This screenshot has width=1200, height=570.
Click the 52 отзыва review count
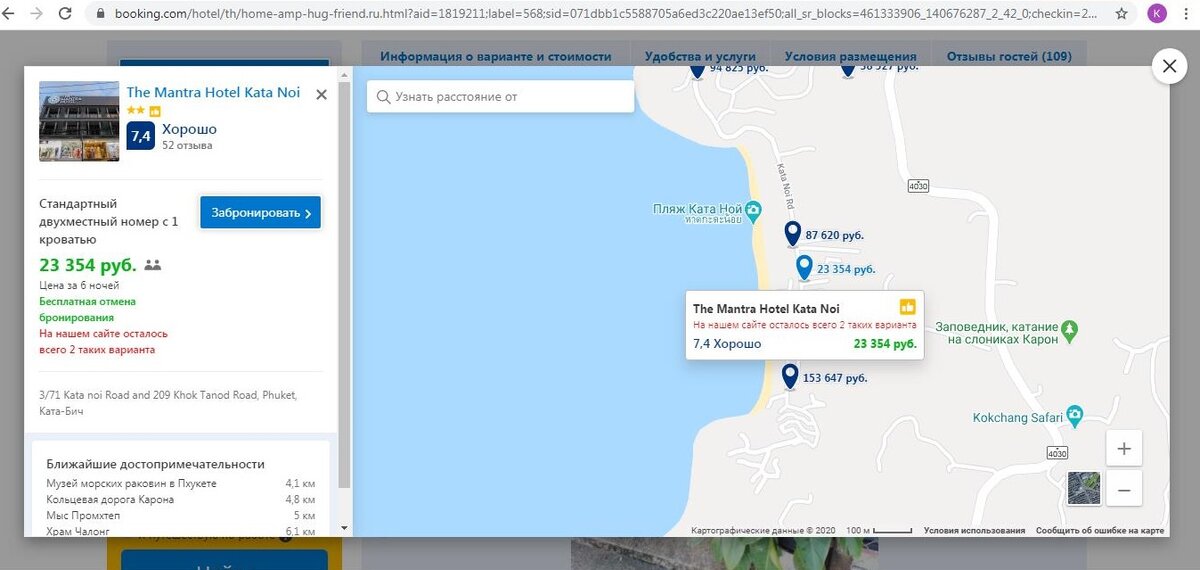(x=187, y=145)
